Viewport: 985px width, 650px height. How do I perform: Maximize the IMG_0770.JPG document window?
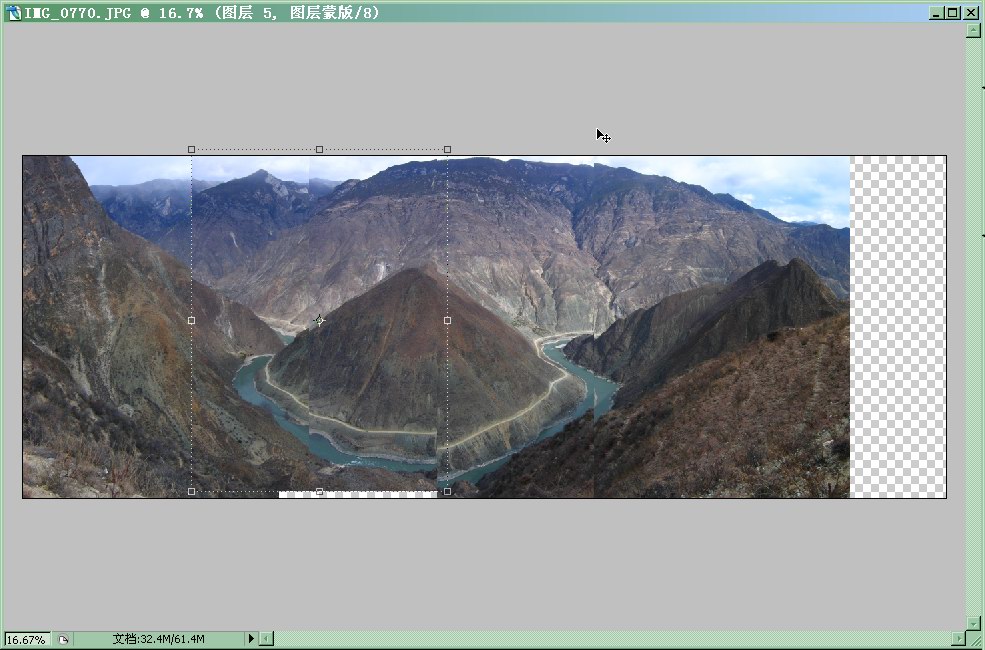pyautogui.click(x=952, y=13)
